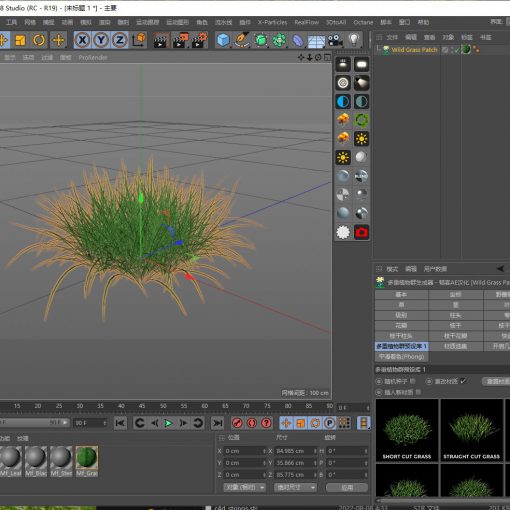Select the Mf_Stem material thumbnail

(61, 461)
